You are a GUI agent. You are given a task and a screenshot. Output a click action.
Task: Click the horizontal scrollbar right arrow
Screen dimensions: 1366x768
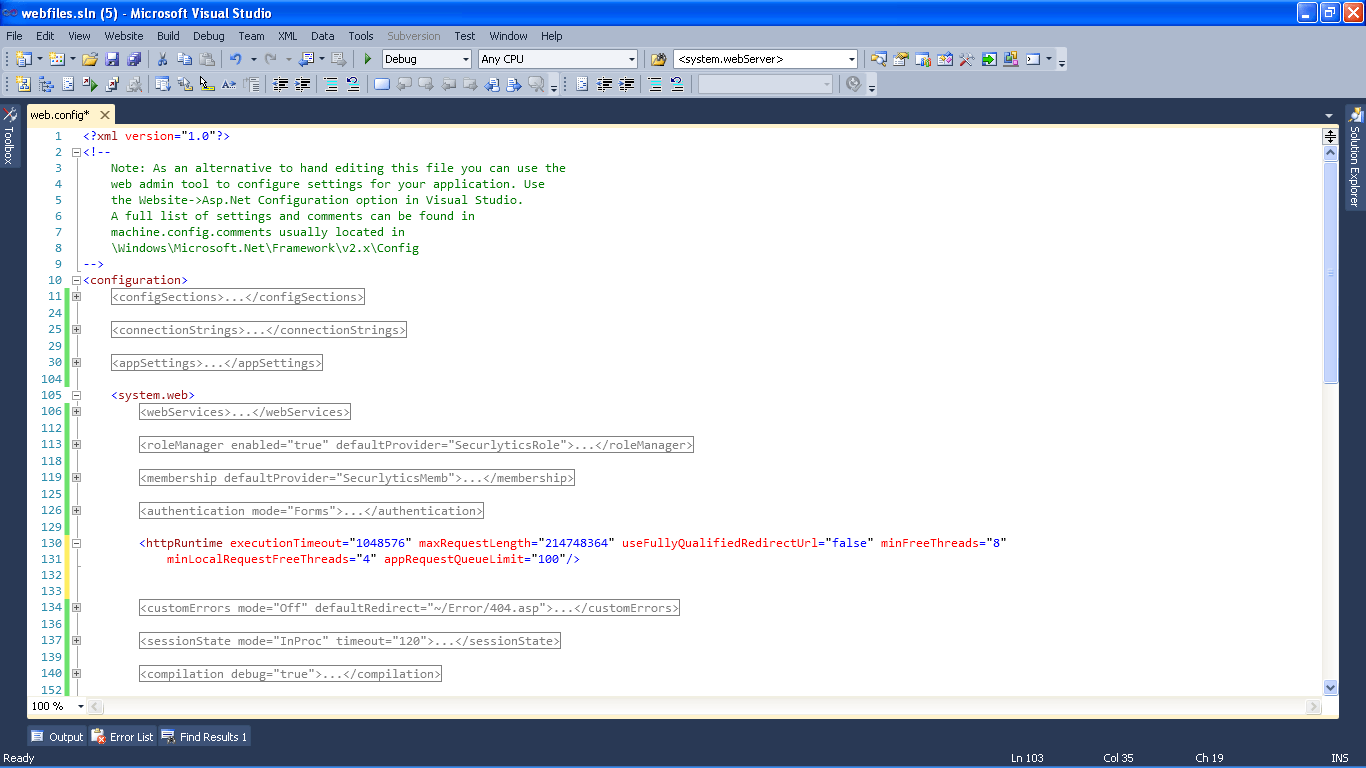(1314, 707)
